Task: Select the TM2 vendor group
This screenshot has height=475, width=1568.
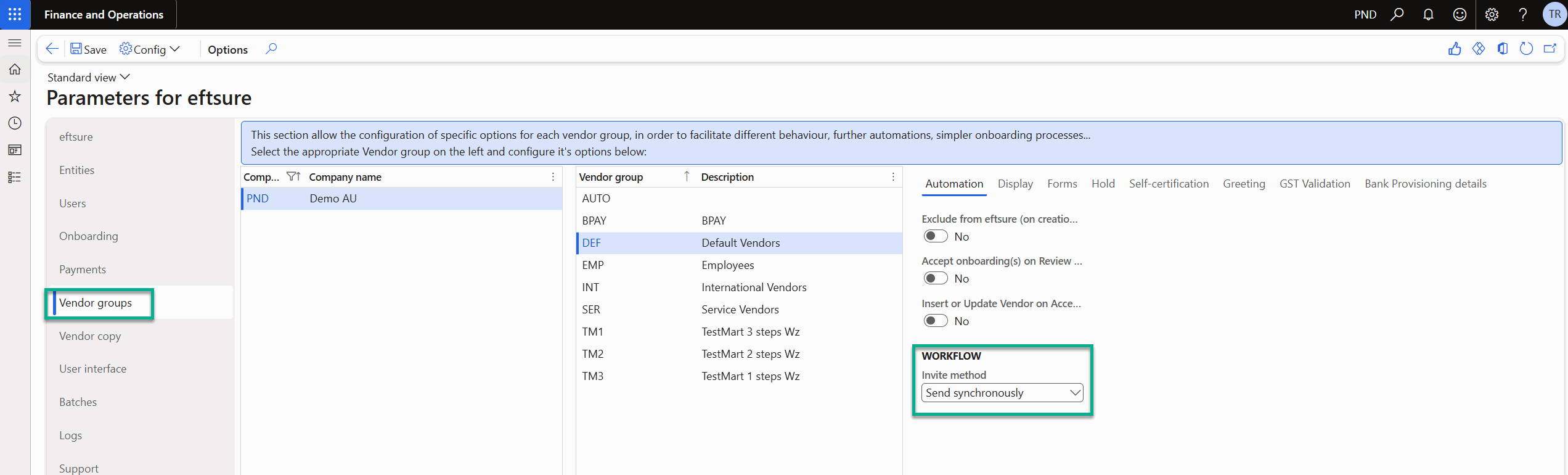Action: point(739,354)
